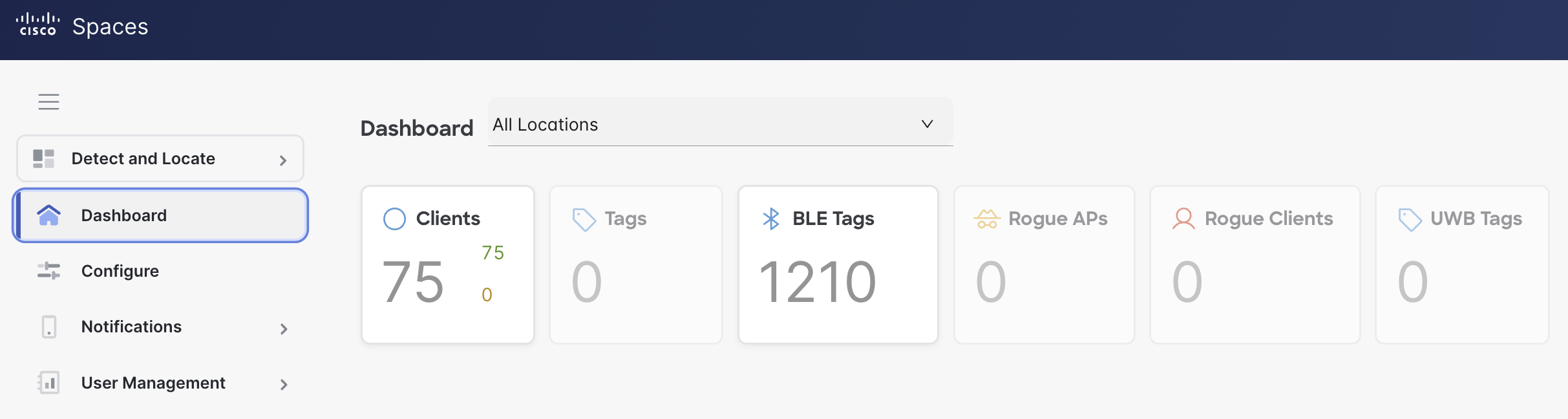Expand the Detect and Locate chevron
The image size is (1568, 419).
(x=283, y=160)
